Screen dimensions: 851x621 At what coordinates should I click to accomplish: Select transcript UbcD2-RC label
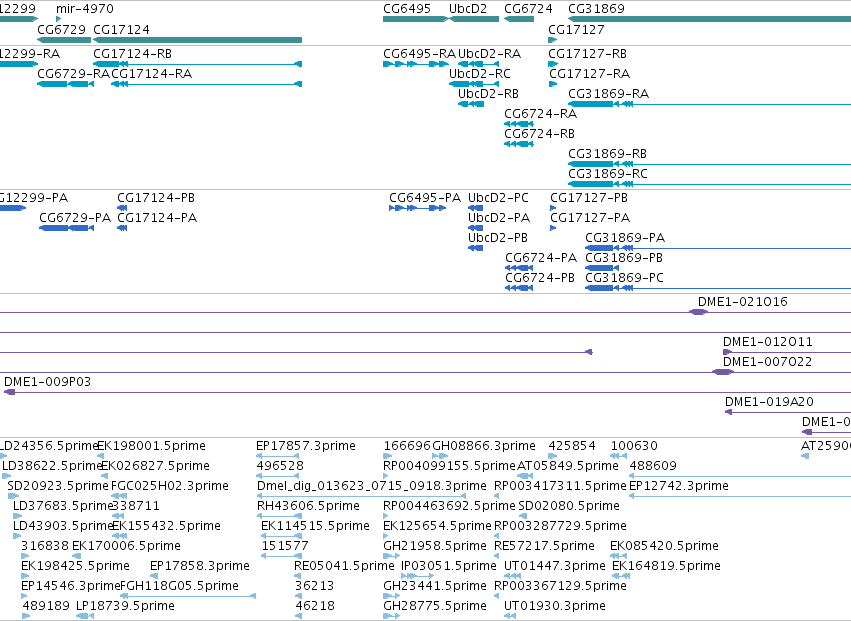click(480, 74)
